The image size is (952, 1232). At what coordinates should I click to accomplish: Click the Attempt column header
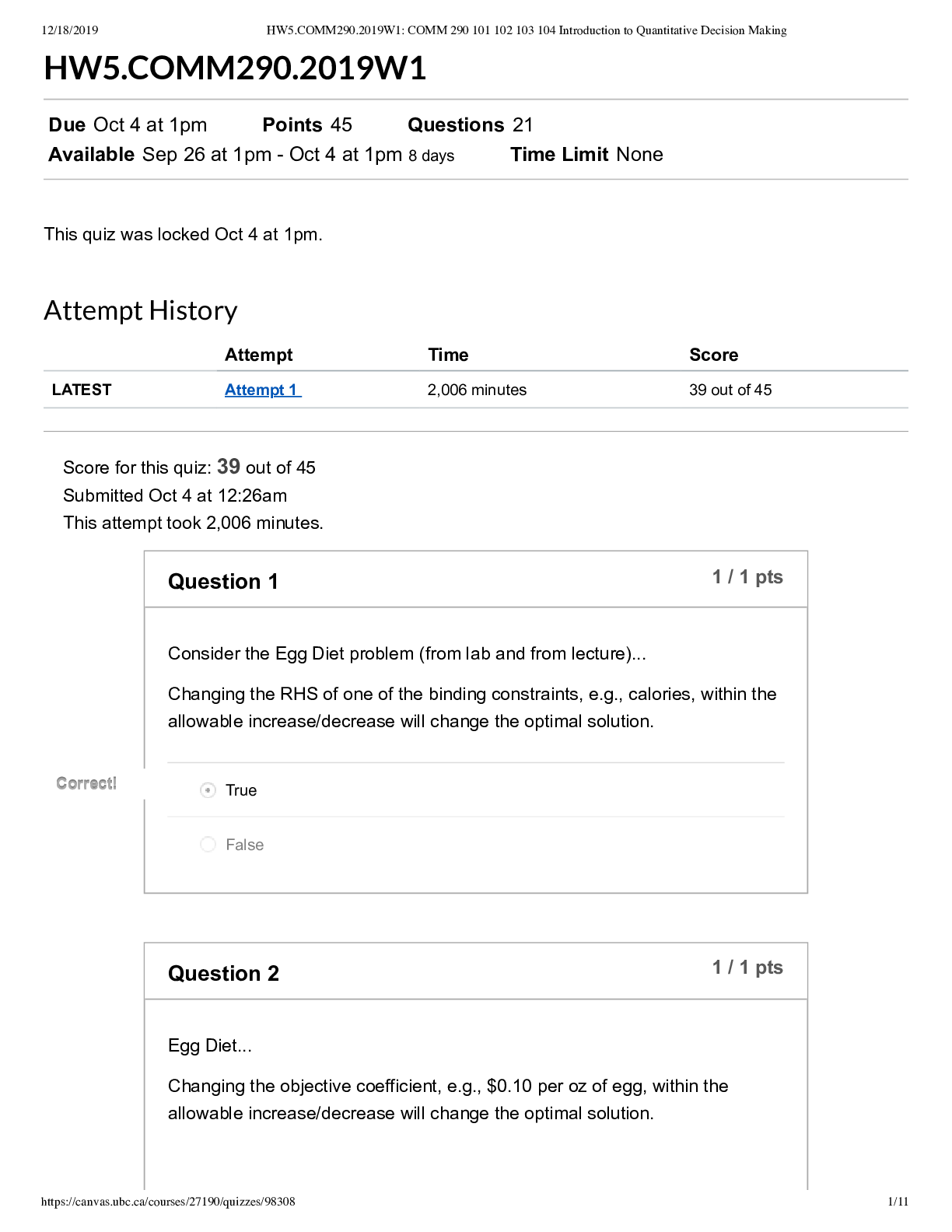pos(258,355)
